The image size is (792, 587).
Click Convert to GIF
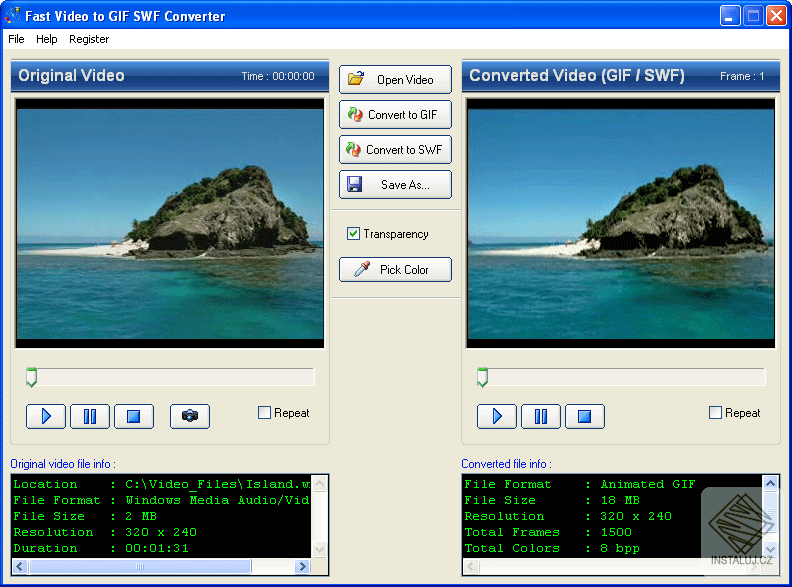pyautogui.click(x=395, y=115)
